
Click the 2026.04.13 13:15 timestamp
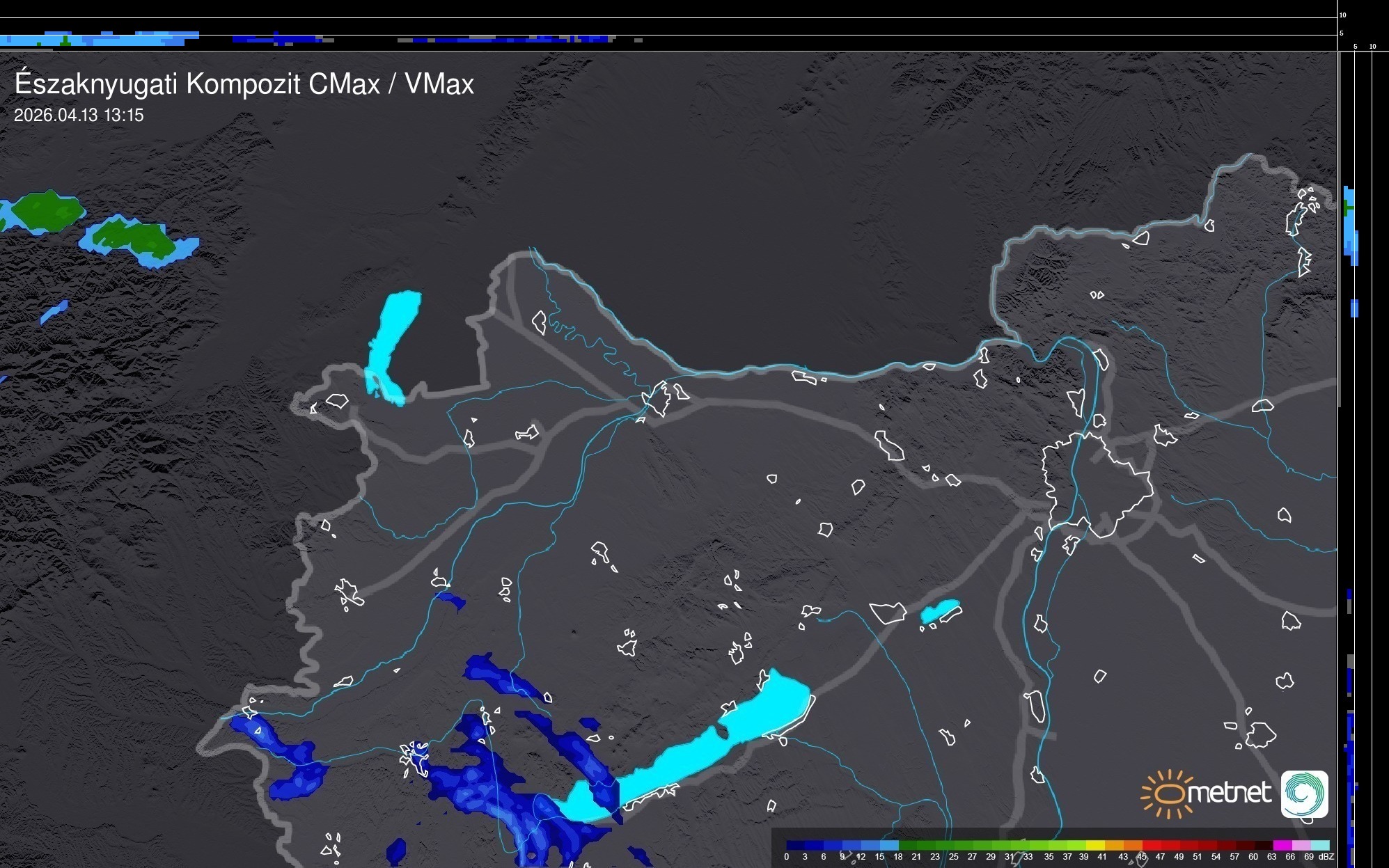(x=79, y=115)
